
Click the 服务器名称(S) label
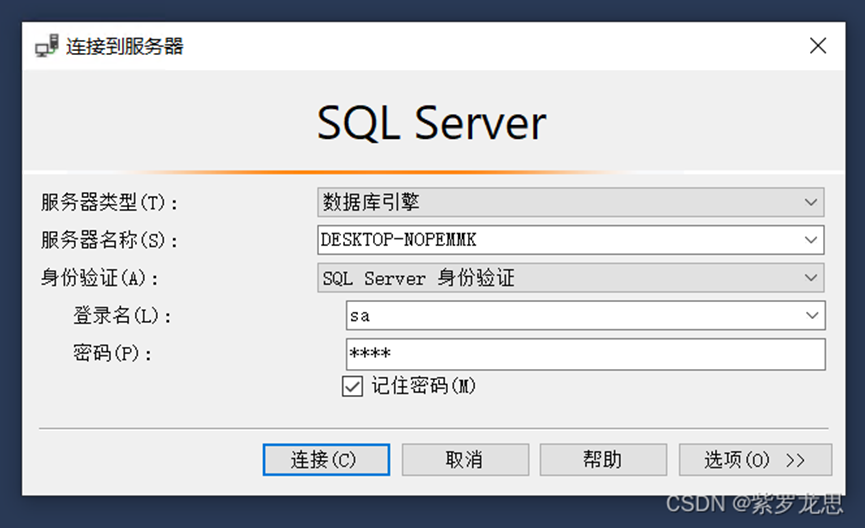click(x=109, y=240)
